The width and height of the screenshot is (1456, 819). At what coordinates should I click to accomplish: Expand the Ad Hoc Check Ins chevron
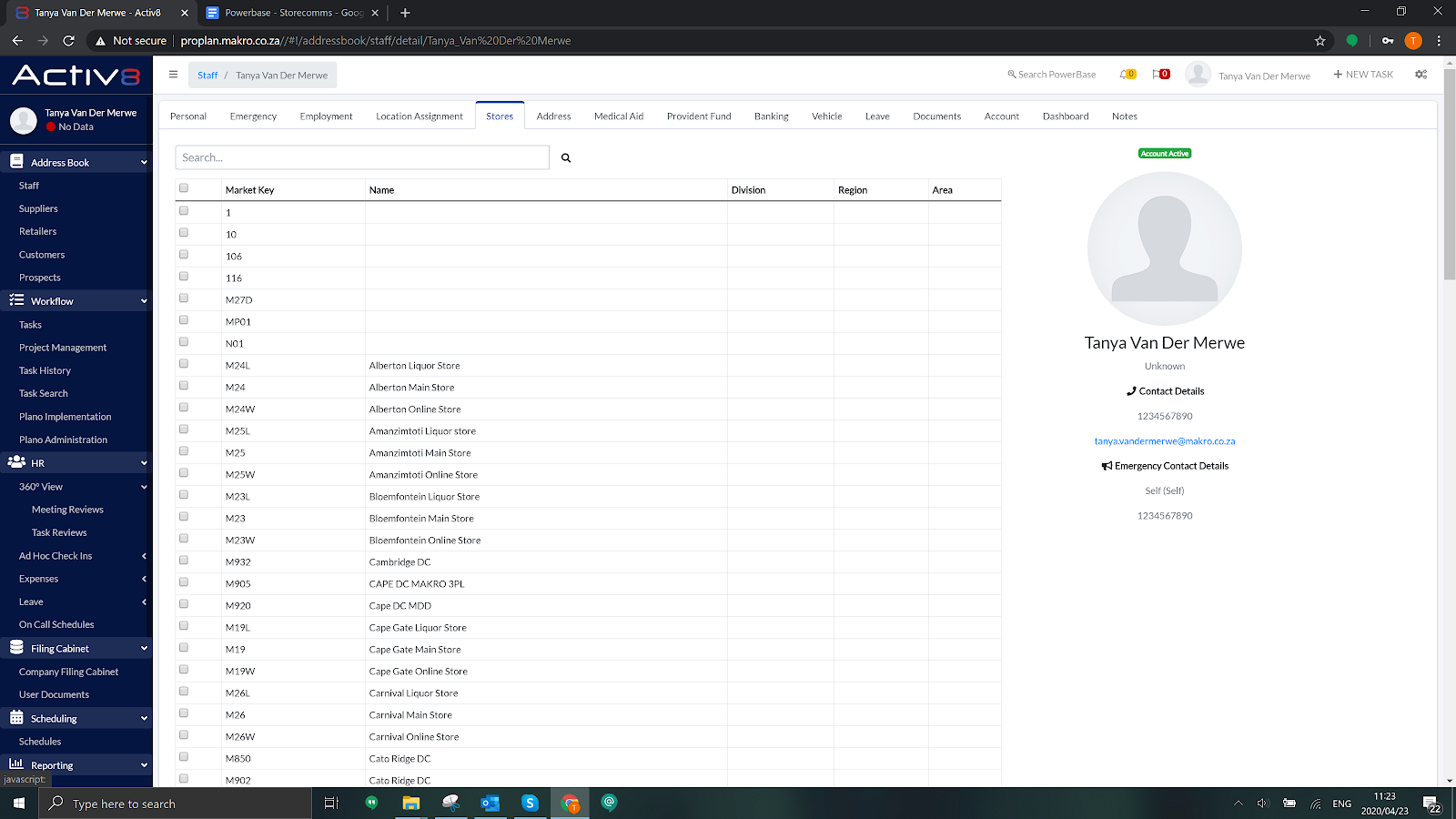[x=144, y=556]
